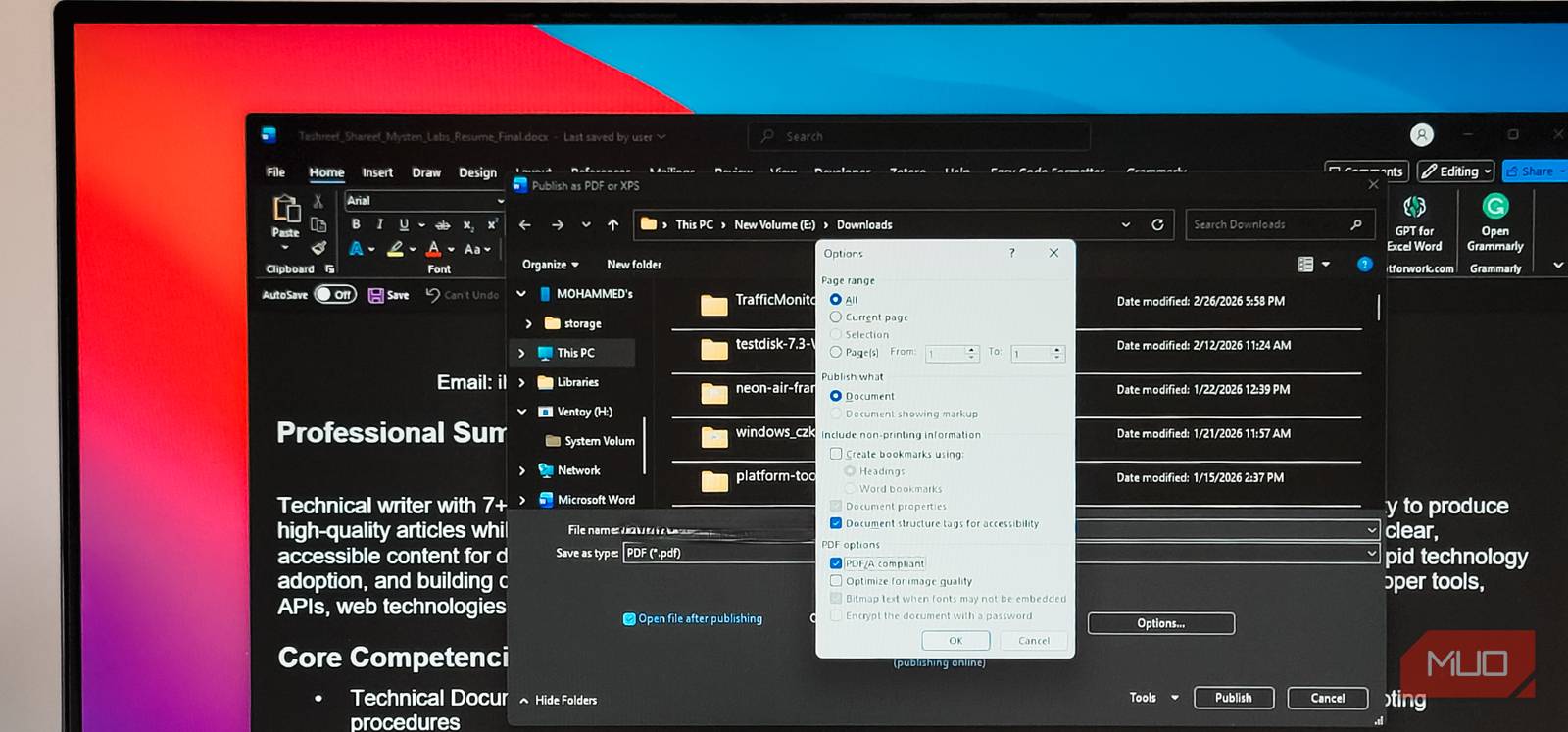Click OK in the Options dialog
This screenshot has width=1568, height=732.
[x=955, y=640]
